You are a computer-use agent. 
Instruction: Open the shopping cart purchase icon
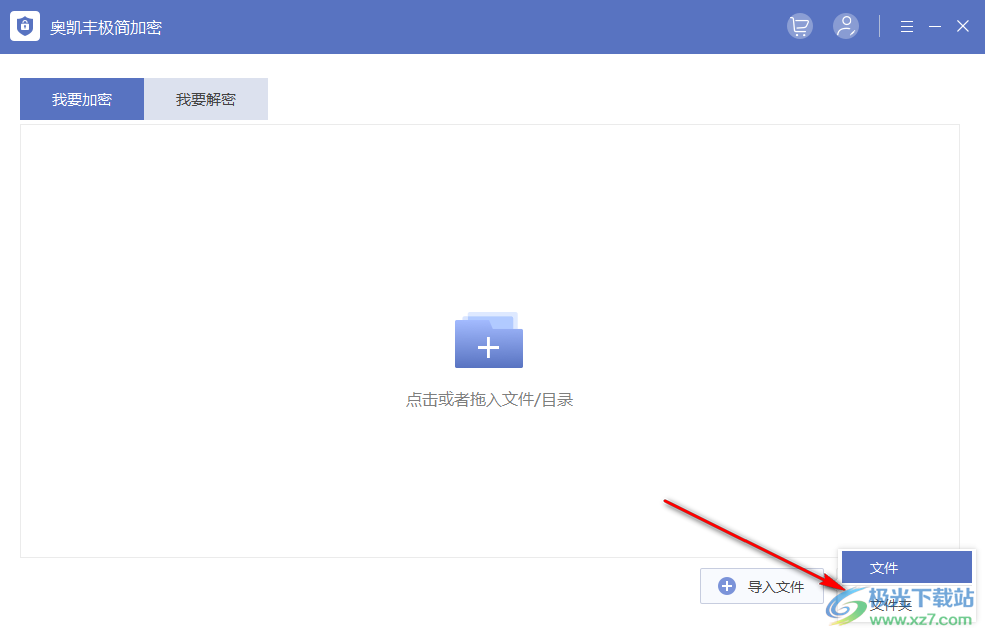click(x=800, y=26)
